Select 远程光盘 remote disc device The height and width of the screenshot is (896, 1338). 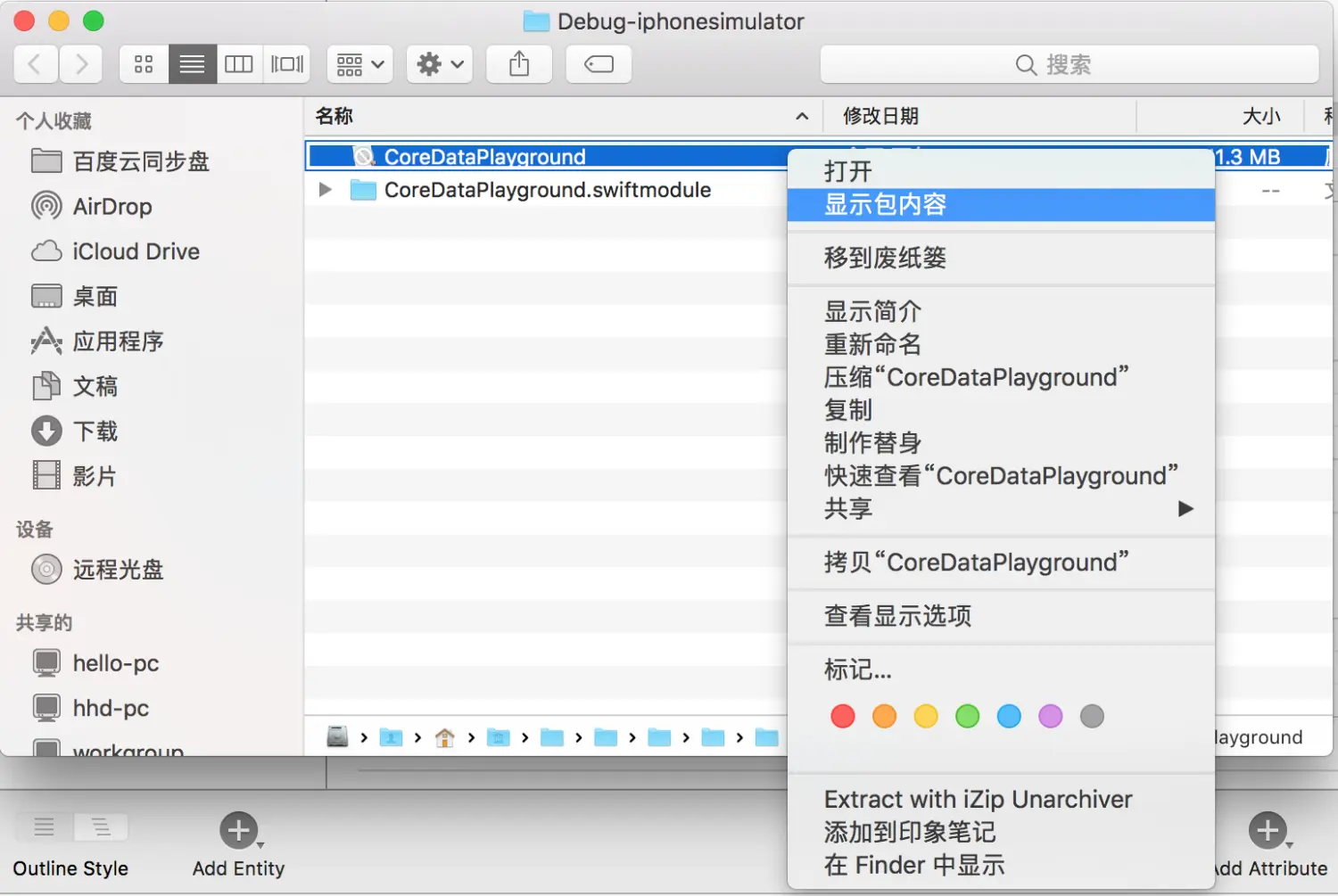(97, 570)
